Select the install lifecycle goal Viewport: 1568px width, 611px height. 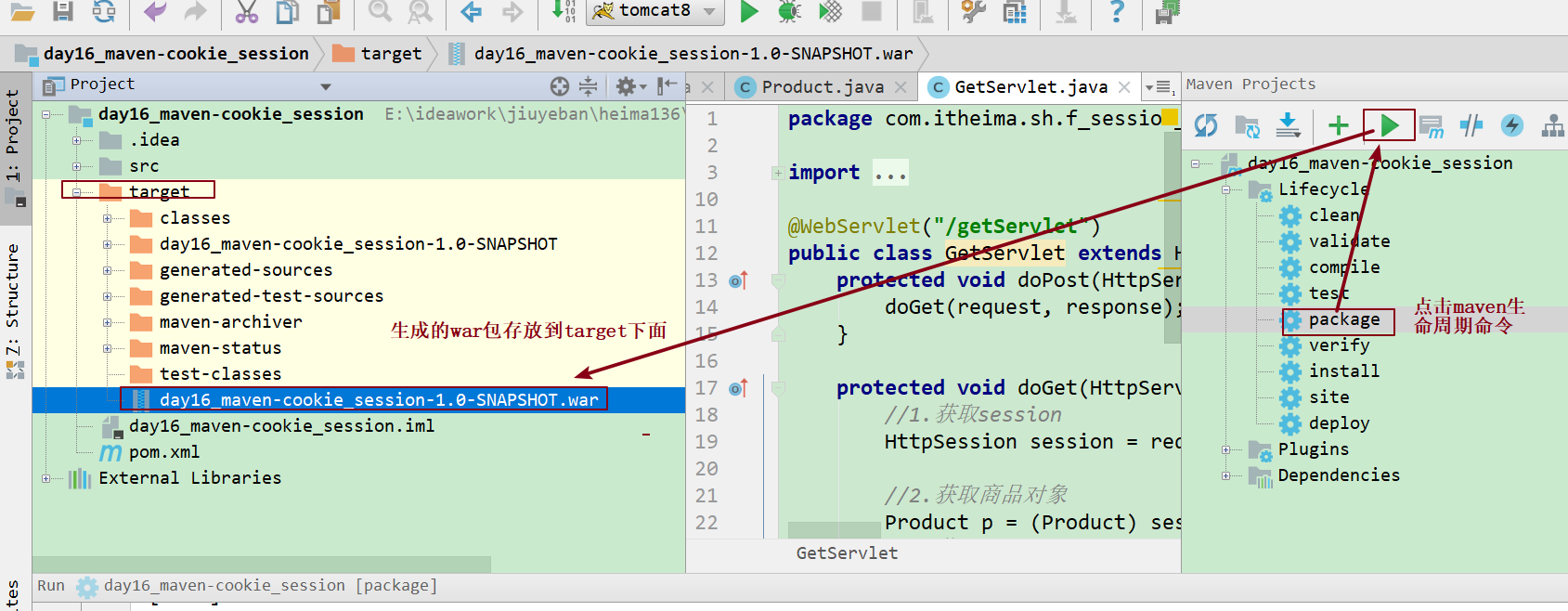click(x=1344, y=371)
